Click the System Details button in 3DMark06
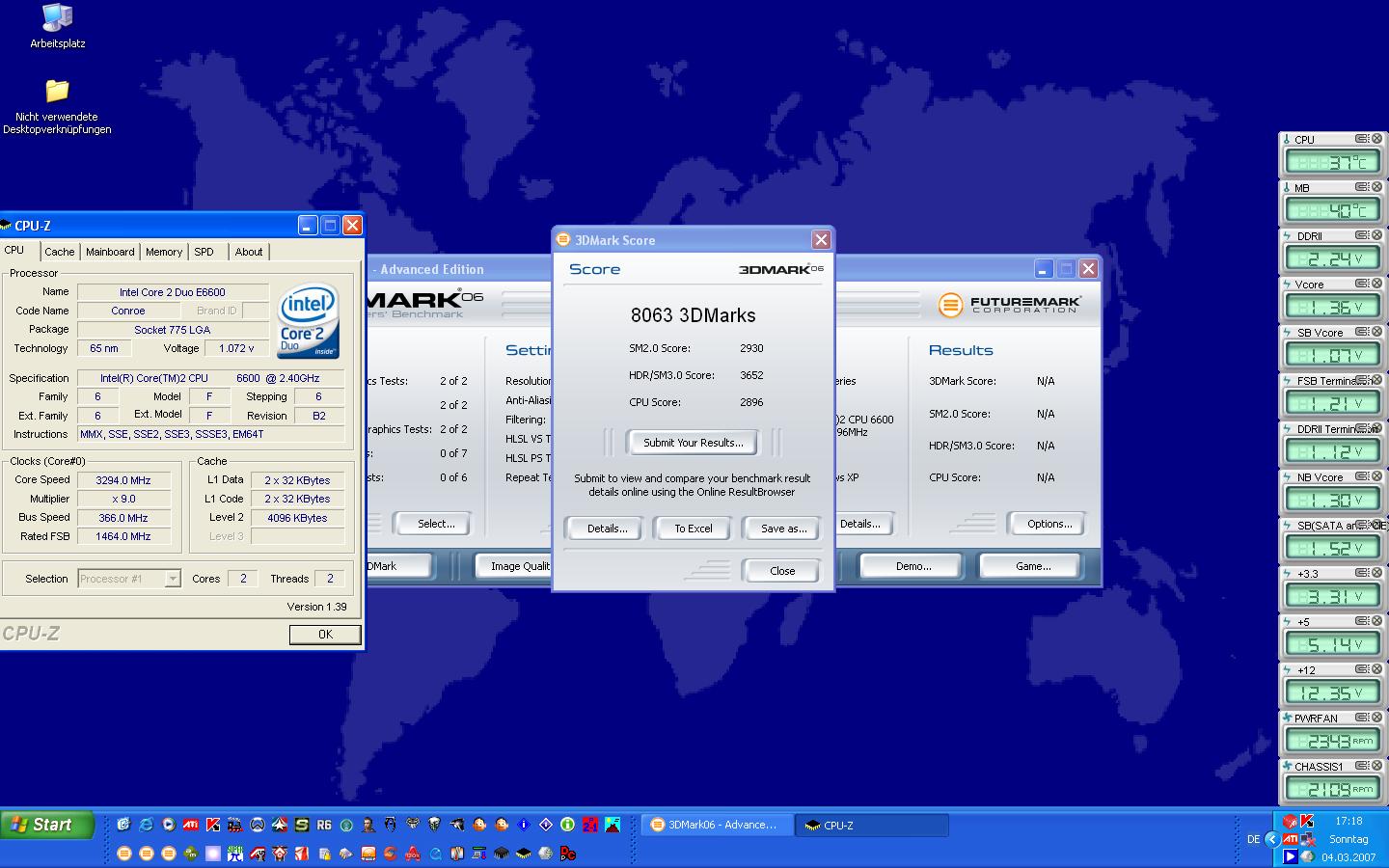 click(x=861, y=524)
